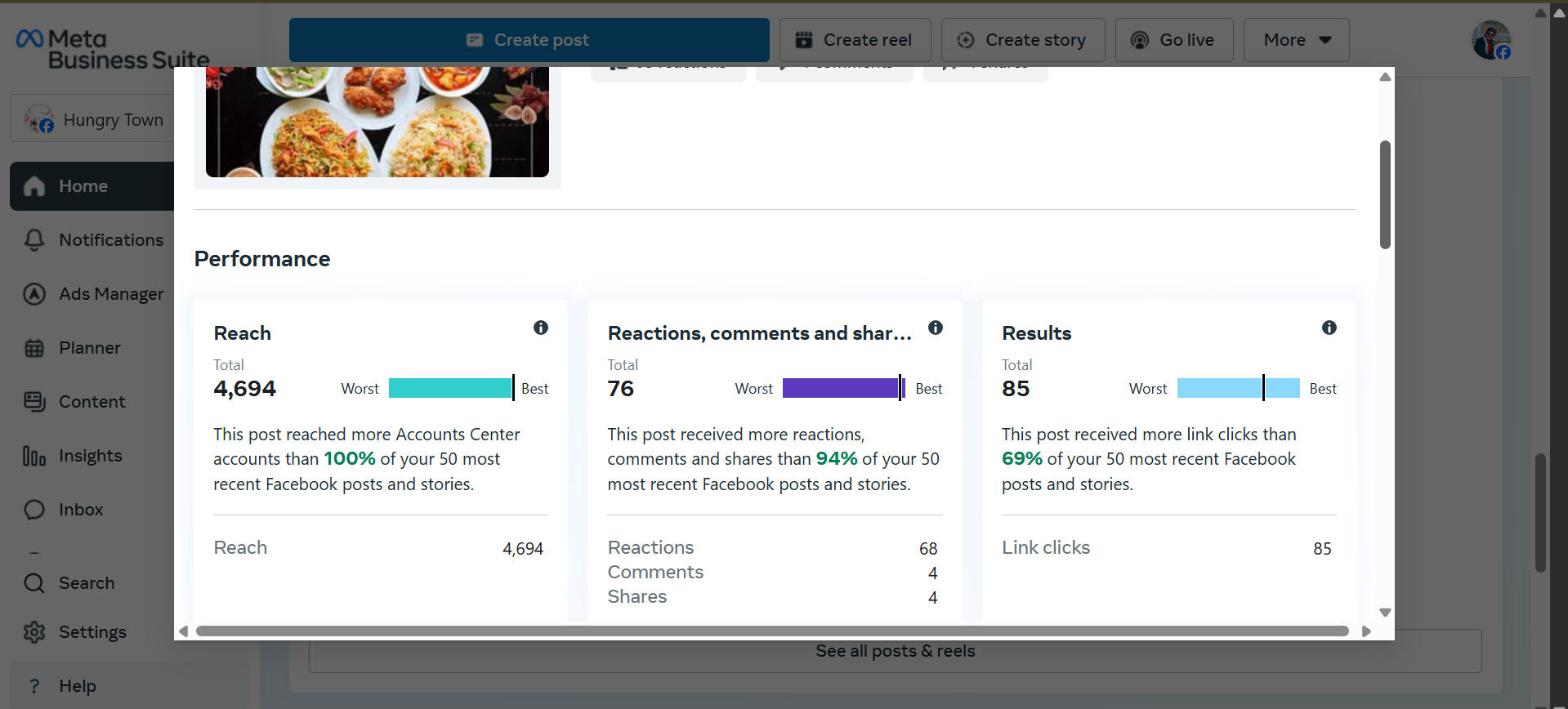Click the profile avatar at top right
The height and width of the screenshot is (709, 1568).
coord(1490,40)
